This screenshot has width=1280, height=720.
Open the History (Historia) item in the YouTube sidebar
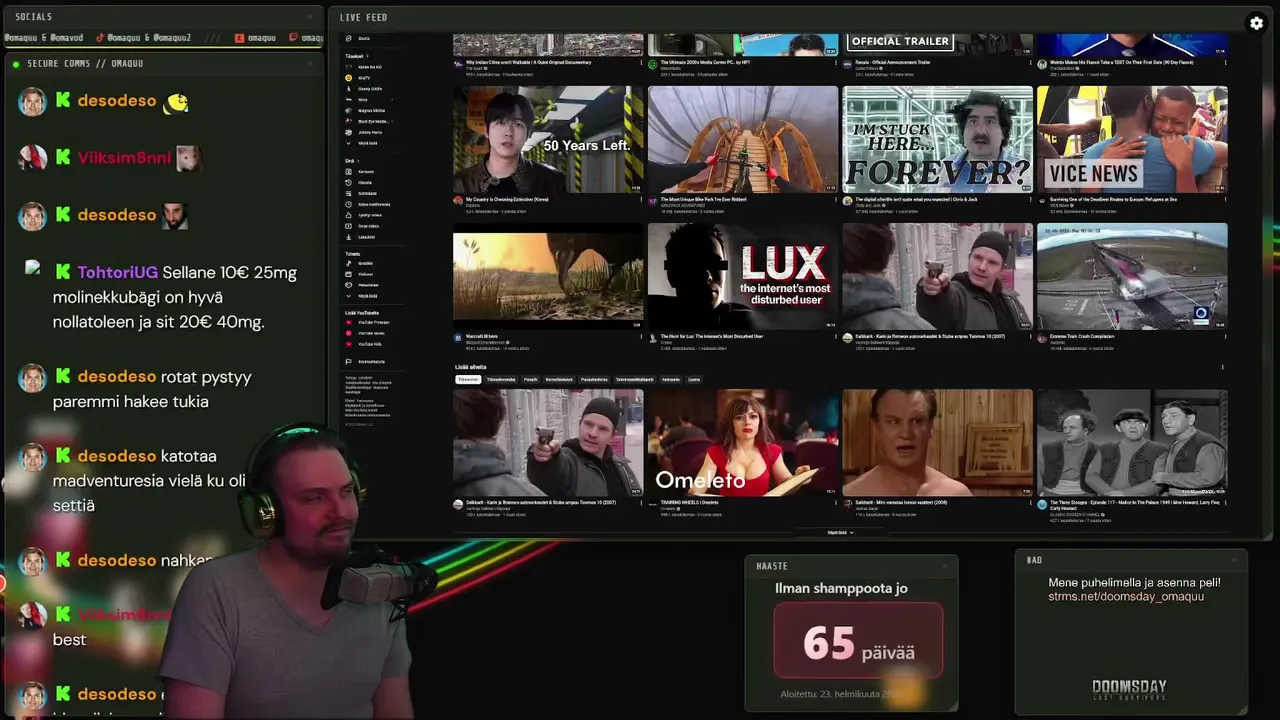click(358, 182)
